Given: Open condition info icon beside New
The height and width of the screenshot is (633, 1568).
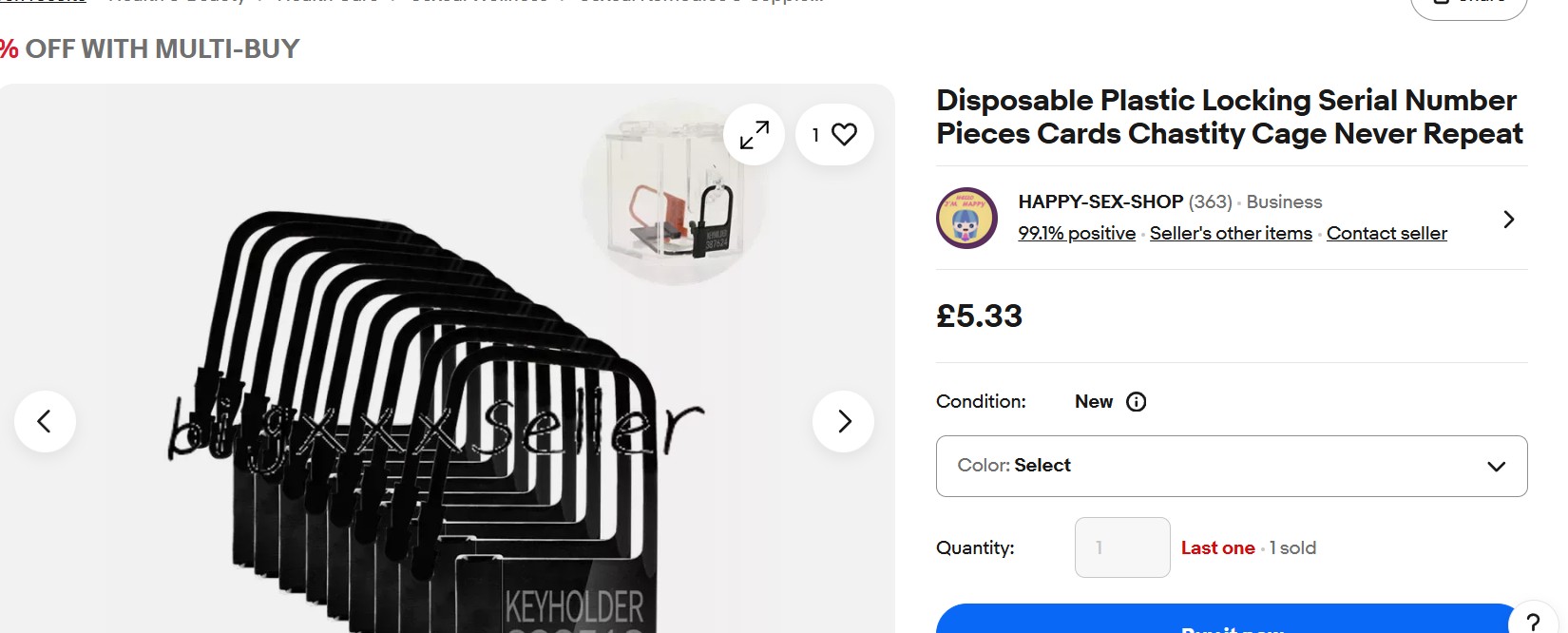Looking at the screenshot, I should [1136, 402].
